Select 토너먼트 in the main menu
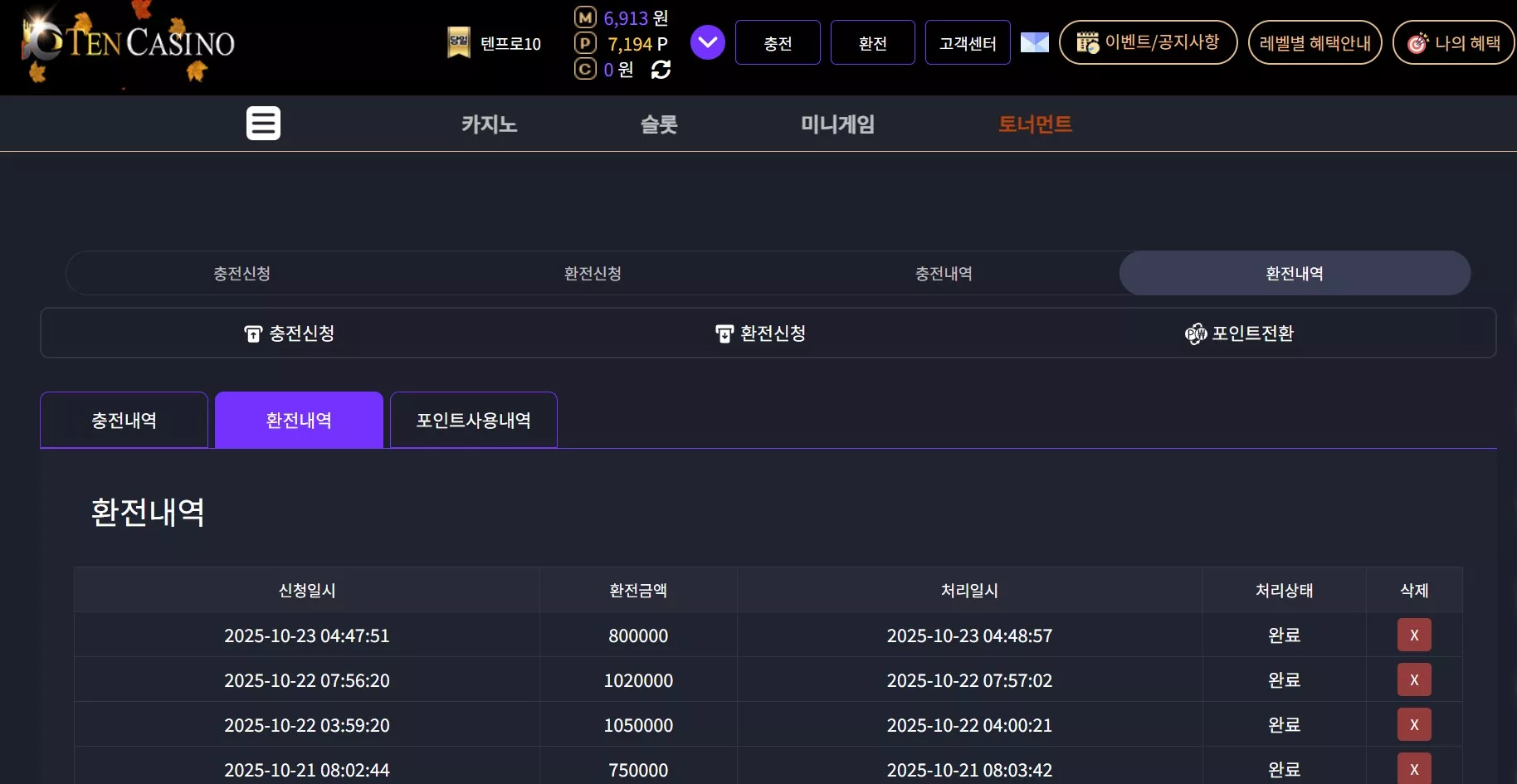 [x=1035, y=124]
